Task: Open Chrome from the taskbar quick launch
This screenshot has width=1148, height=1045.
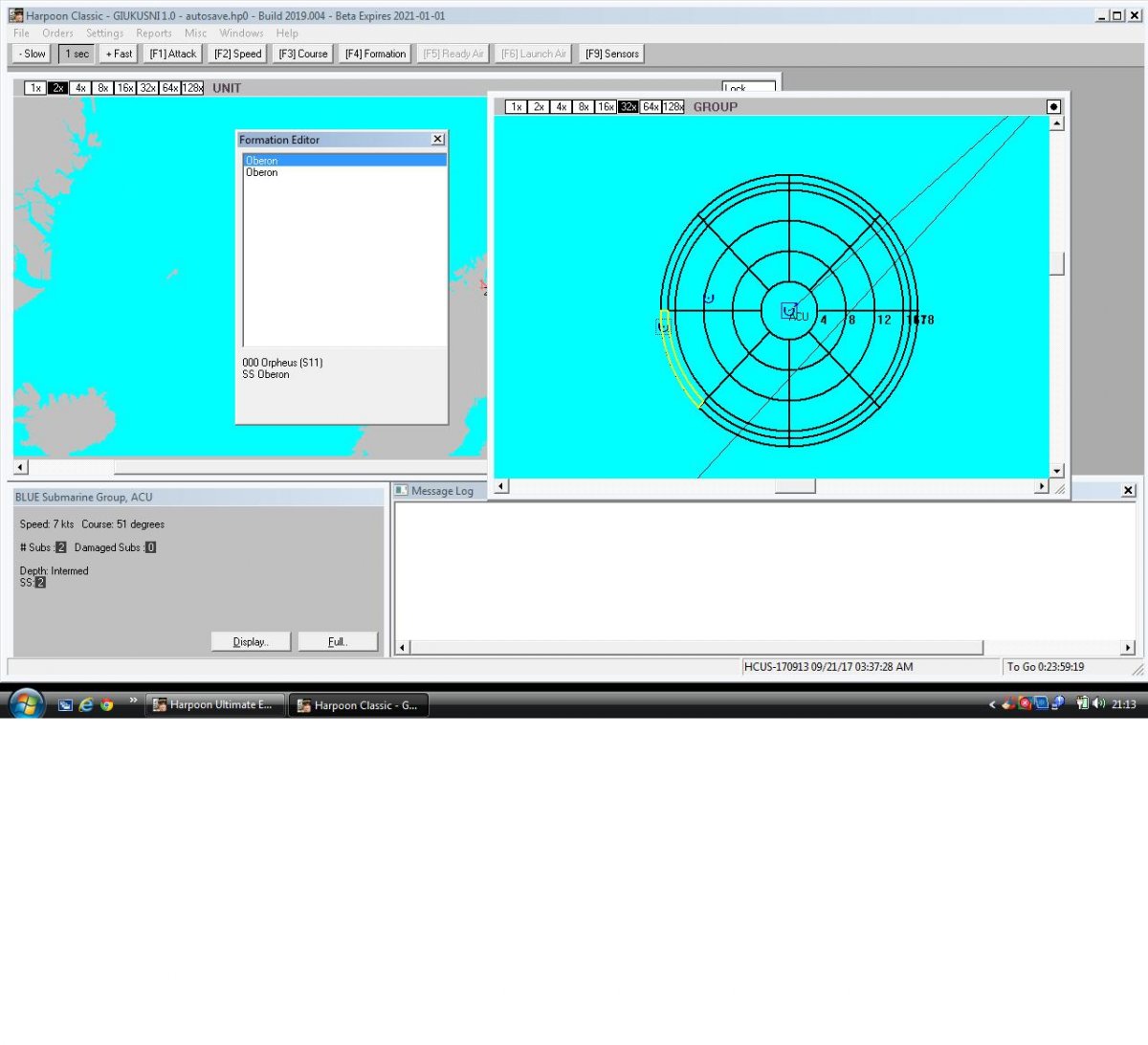Action: [107, 704]
